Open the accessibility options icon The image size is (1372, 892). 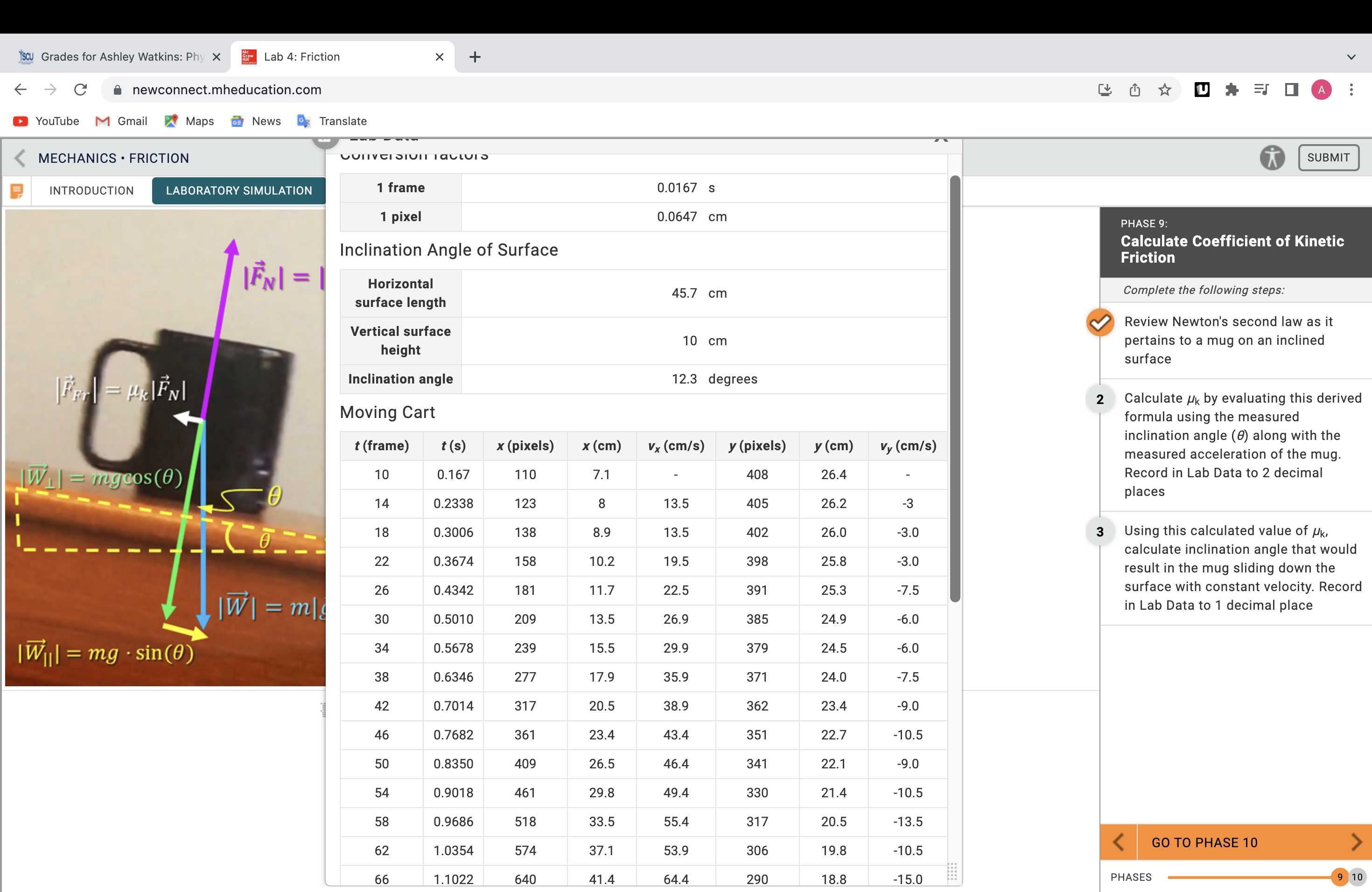click(x=1272, y=157)
